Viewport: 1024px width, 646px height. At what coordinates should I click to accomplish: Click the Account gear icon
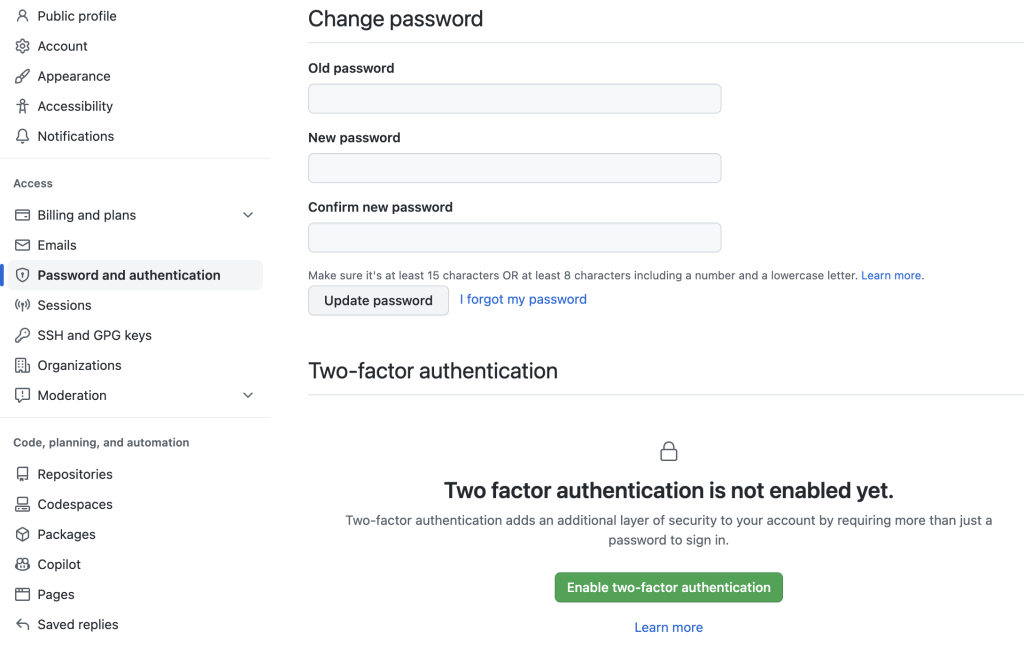[22, 46]
